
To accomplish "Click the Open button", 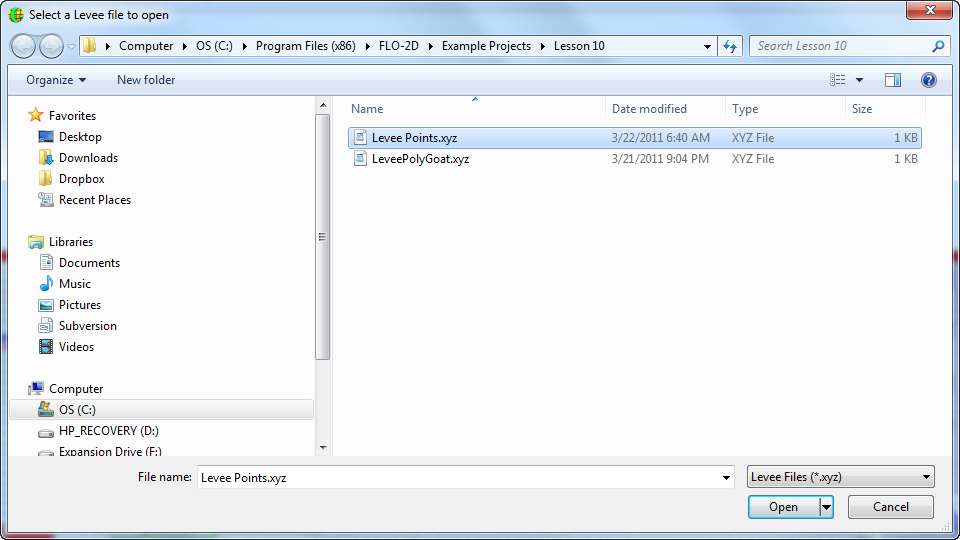I will point(783,507).
